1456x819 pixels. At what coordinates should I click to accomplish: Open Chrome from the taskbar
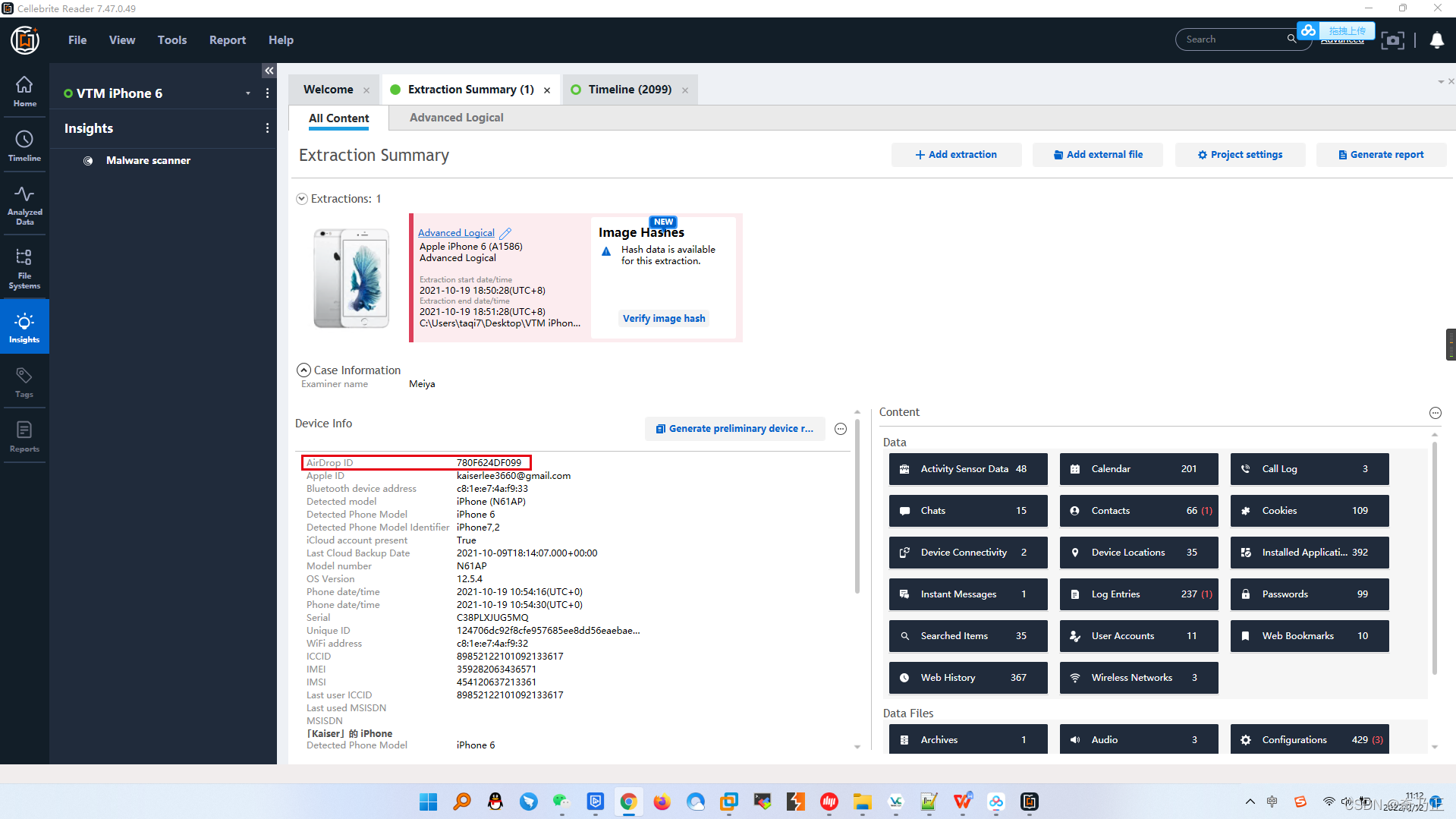click(x=628, y=802)
